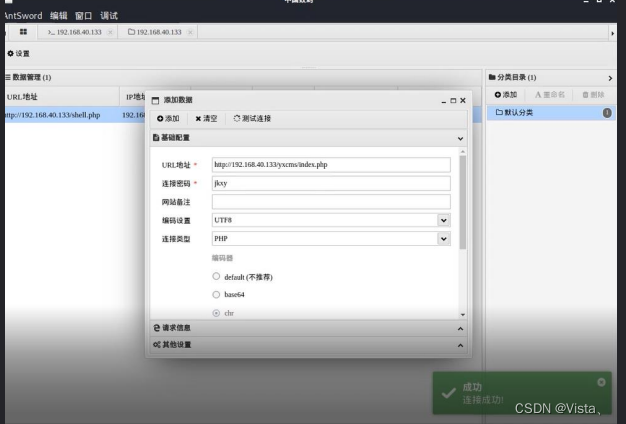Viewport: 626px width, 424px height.
Task: Select the default (不推荐) encoder radio
Action: 216,276
